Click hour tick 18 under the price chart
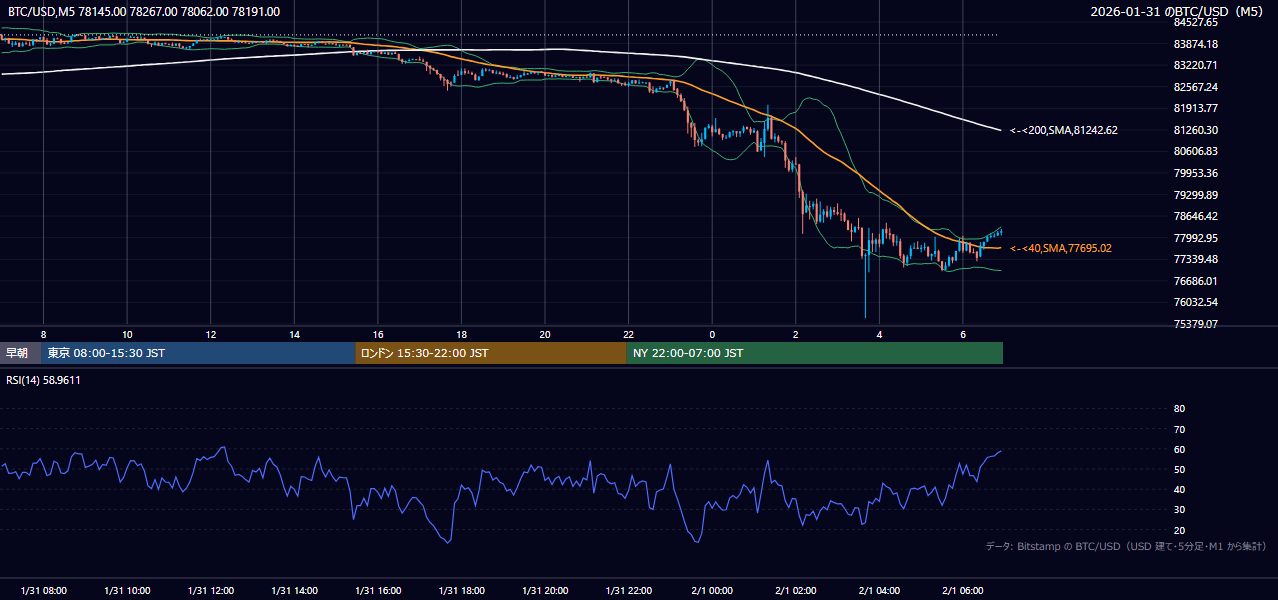Screen dimensions: 1278x600 pos(461,334)
